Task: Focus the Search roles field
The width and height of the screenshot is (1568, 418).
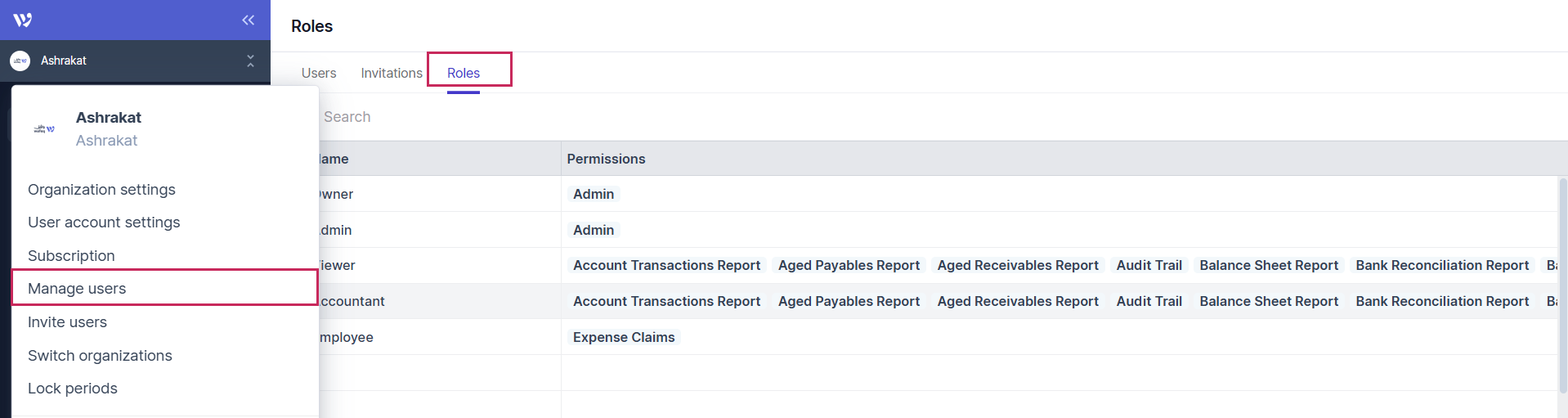Action: point(491,117)
